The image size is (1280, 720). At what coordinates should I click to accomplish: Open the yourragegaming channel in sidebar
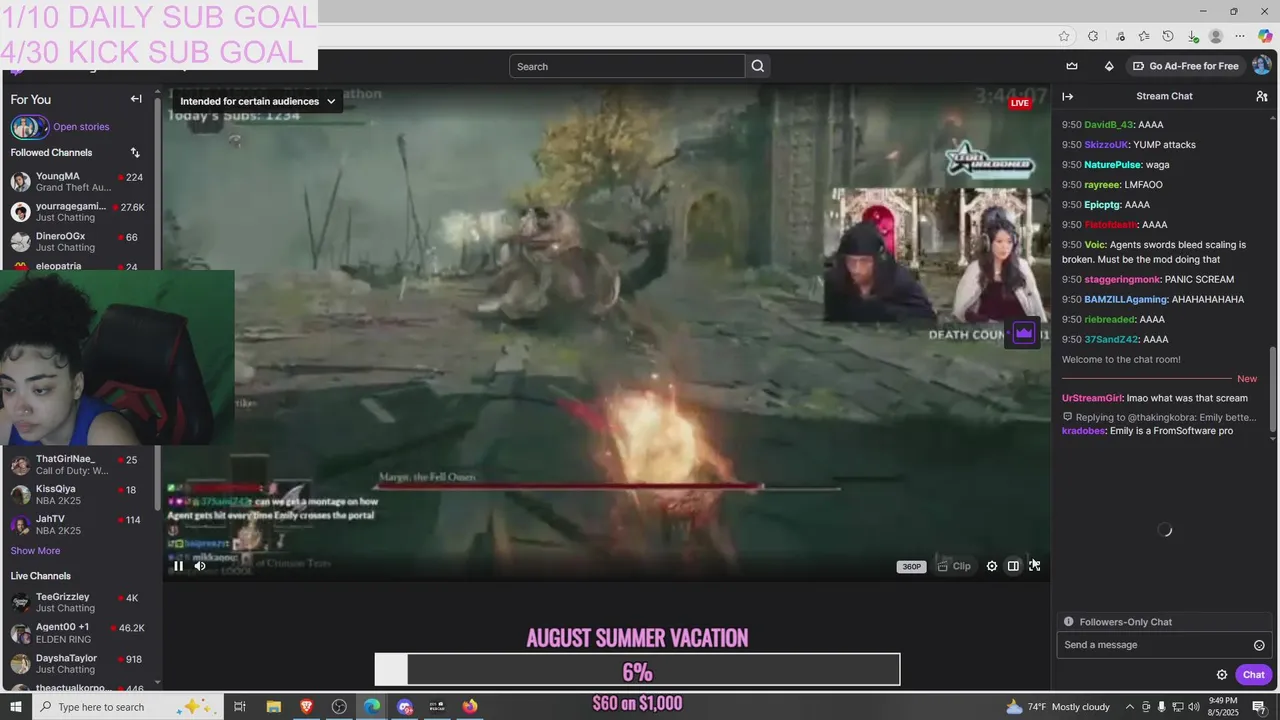77,211
